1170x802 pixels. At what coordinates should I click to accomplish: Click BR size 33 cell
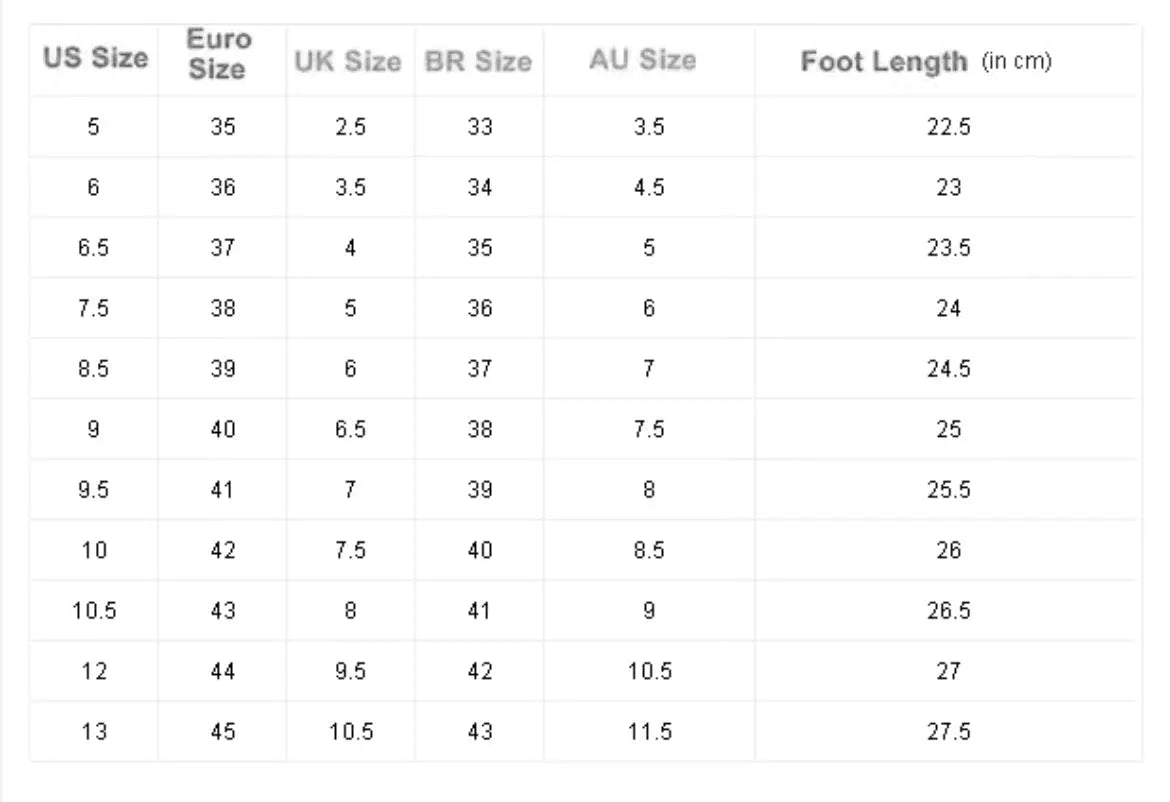[480, 127]
